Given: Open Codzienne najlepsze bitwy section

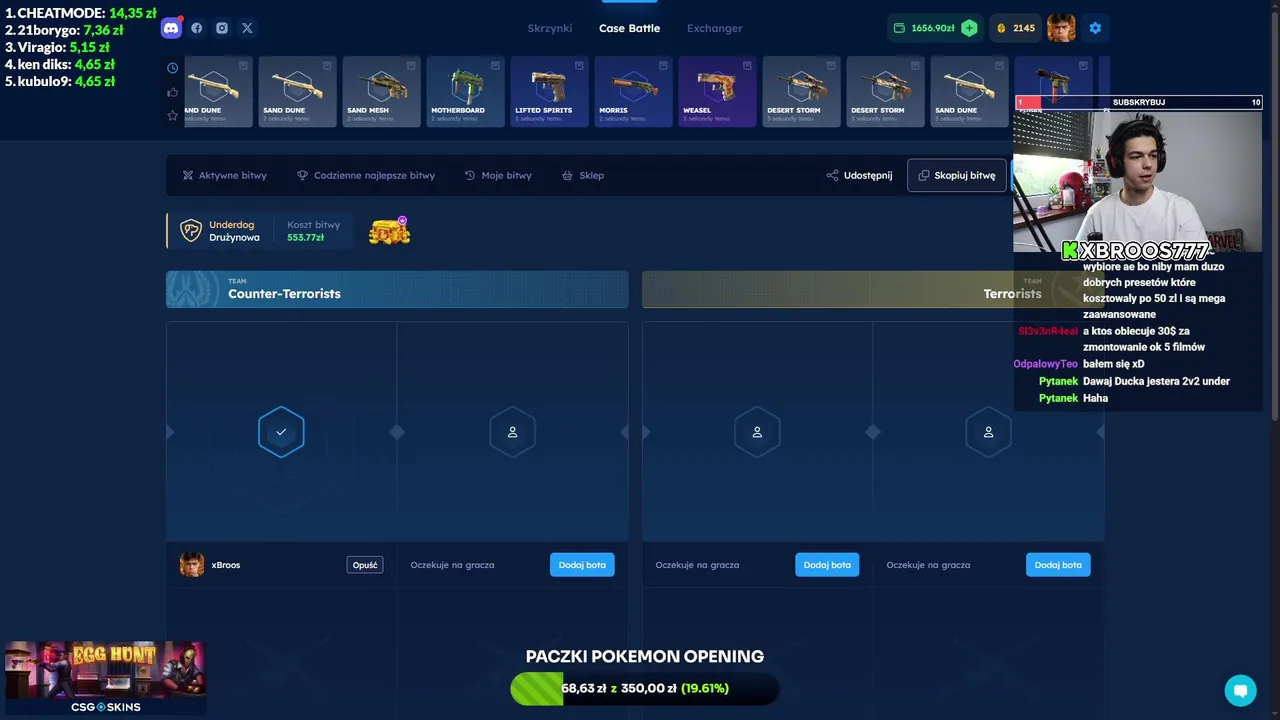Looking at the screenshot, I should point(366,175).
